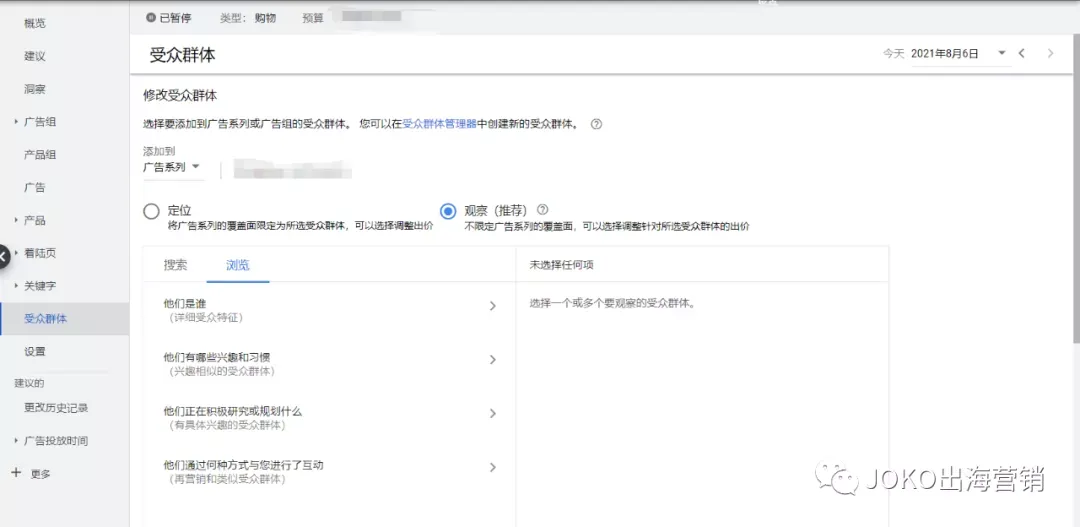Click help icon beside 观察（推荐）
The width and height of the screenshot is (1080, 527).
(543, 209)
